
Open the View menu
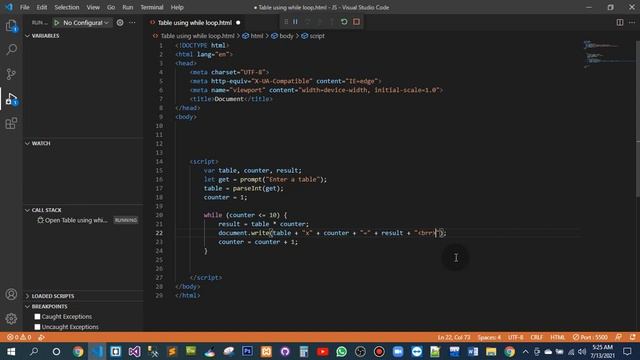(93, 7)
